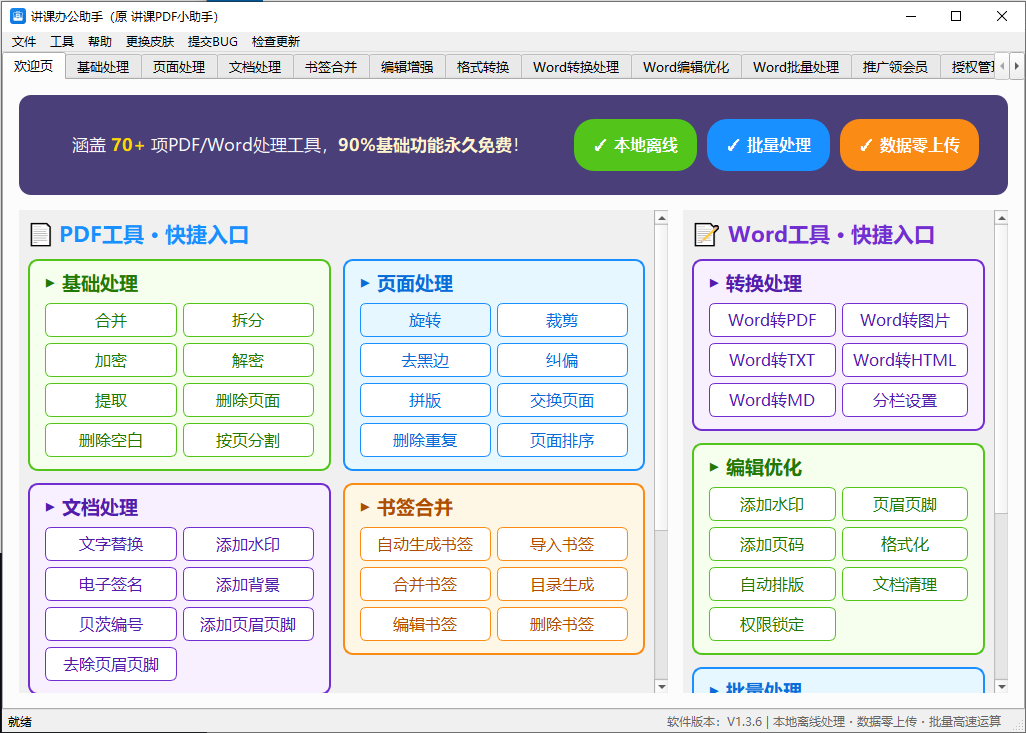Image resolution: width=1026 pixels, height=733 pixels.
Task: Switch to the 文档处理 tab
Action: [255, 67]
